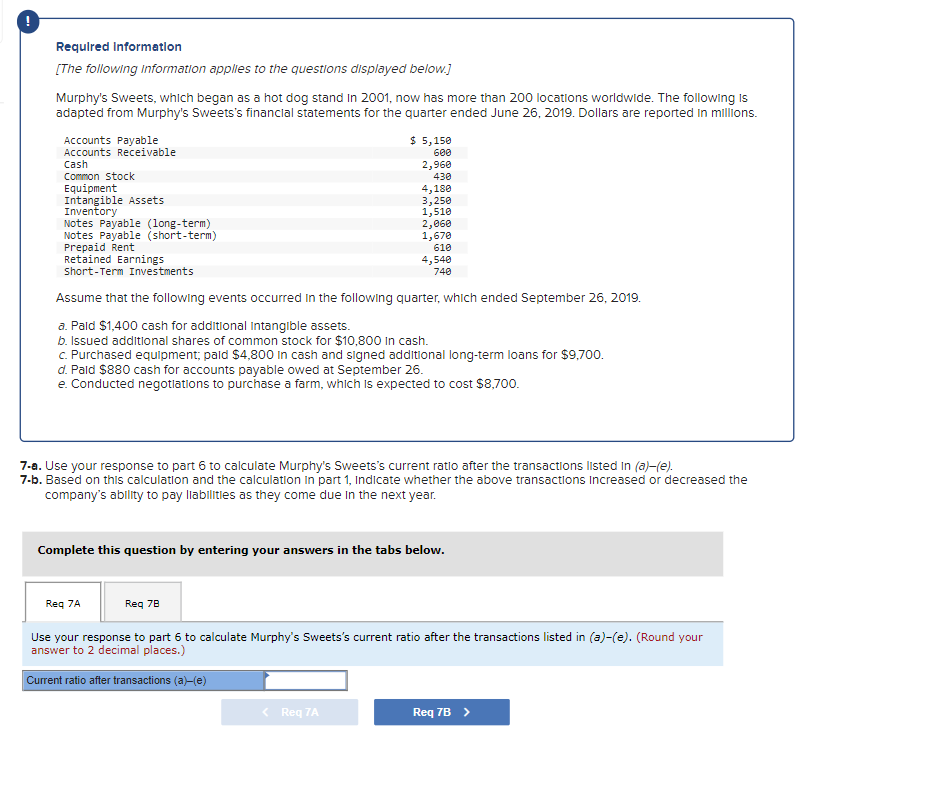The height and width of the screenshot is (799, 940).
Task: Click the 1,670 short-term notes value
Action: tap(436, 236)
